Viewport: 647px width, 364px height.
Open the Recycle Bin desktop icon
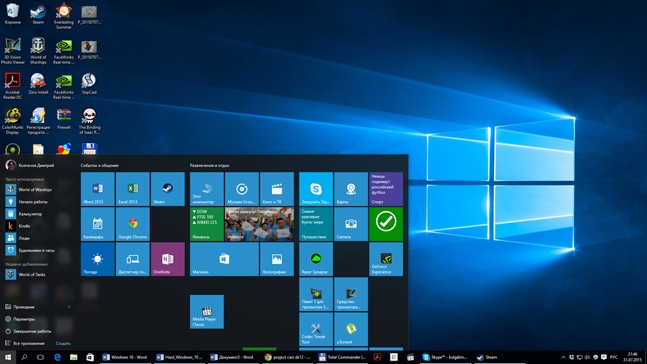12,13
